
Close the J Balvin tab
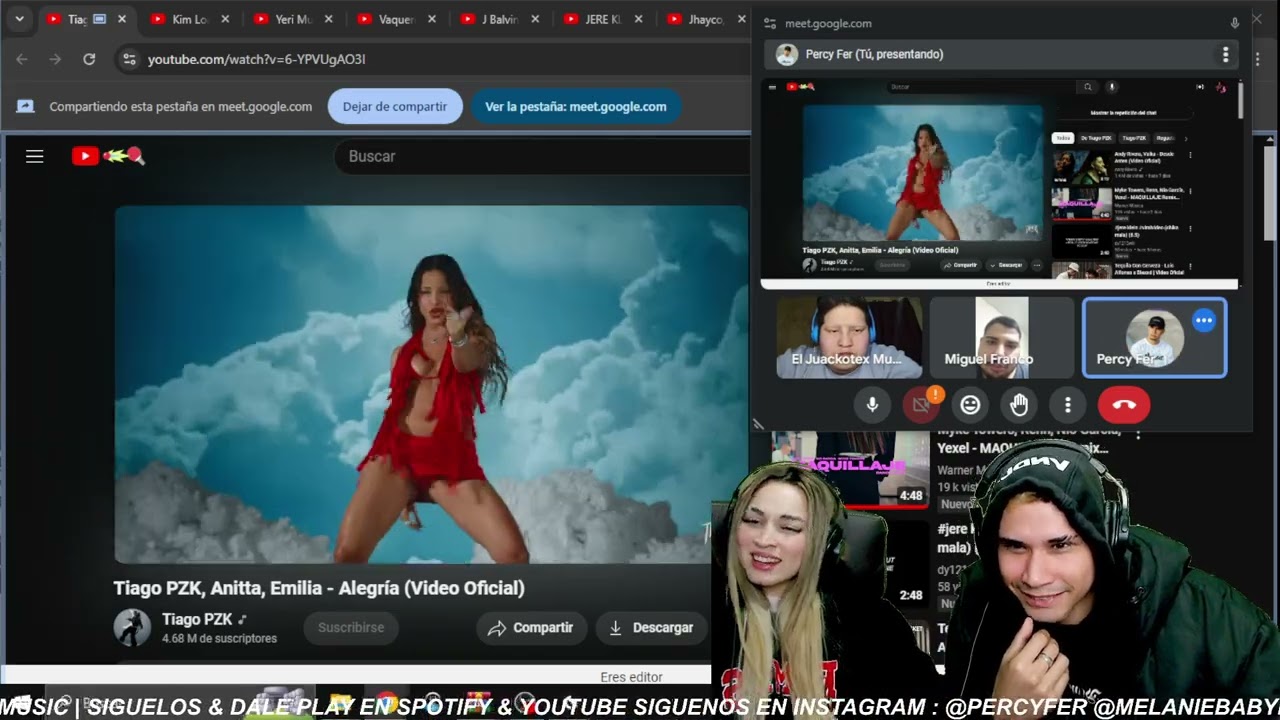534,19
